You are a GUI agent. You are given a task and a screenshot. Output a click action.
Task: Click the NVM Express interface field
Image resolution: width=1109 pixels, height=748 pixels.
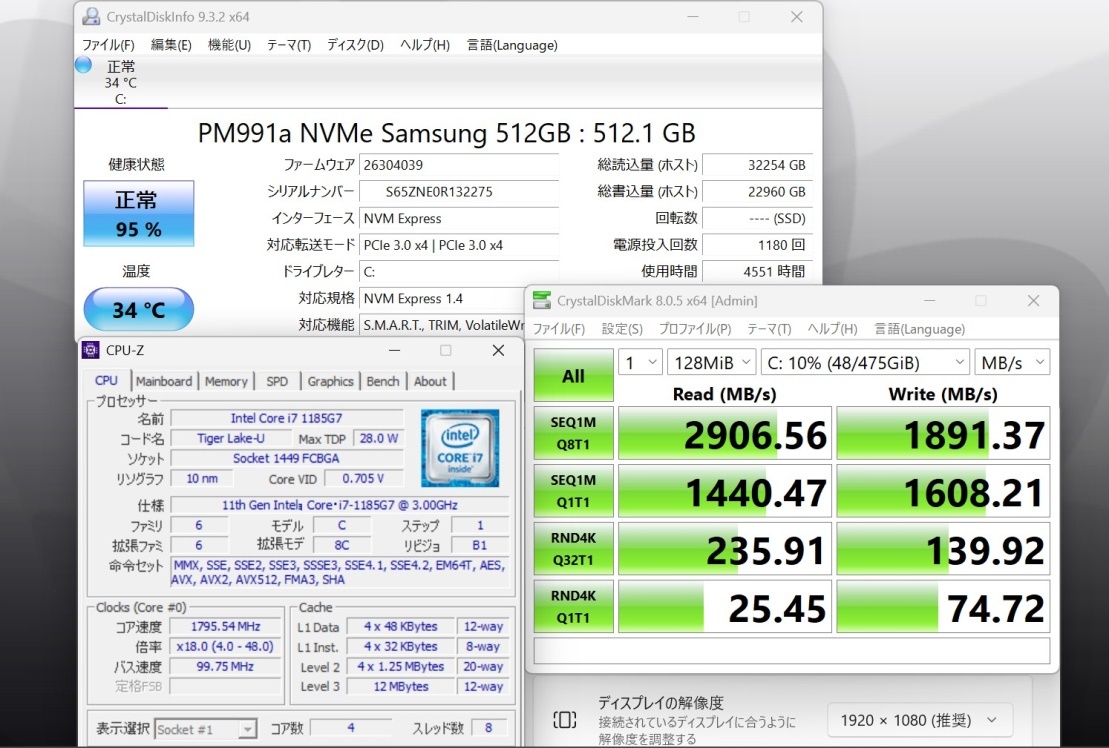[458, 218]
